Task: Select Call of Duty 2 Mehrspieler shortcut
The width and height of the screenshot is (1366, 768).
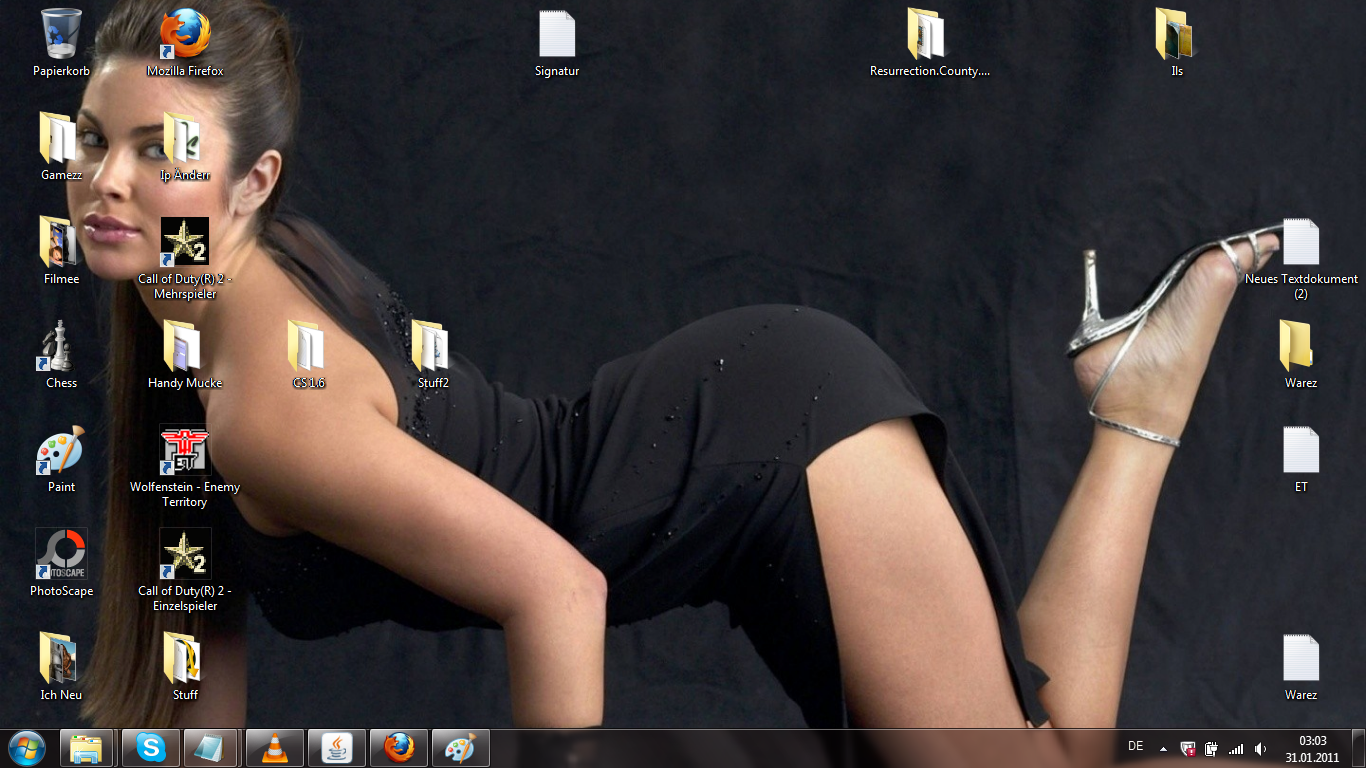Action: pyautogui.click(x=185, y=243)
